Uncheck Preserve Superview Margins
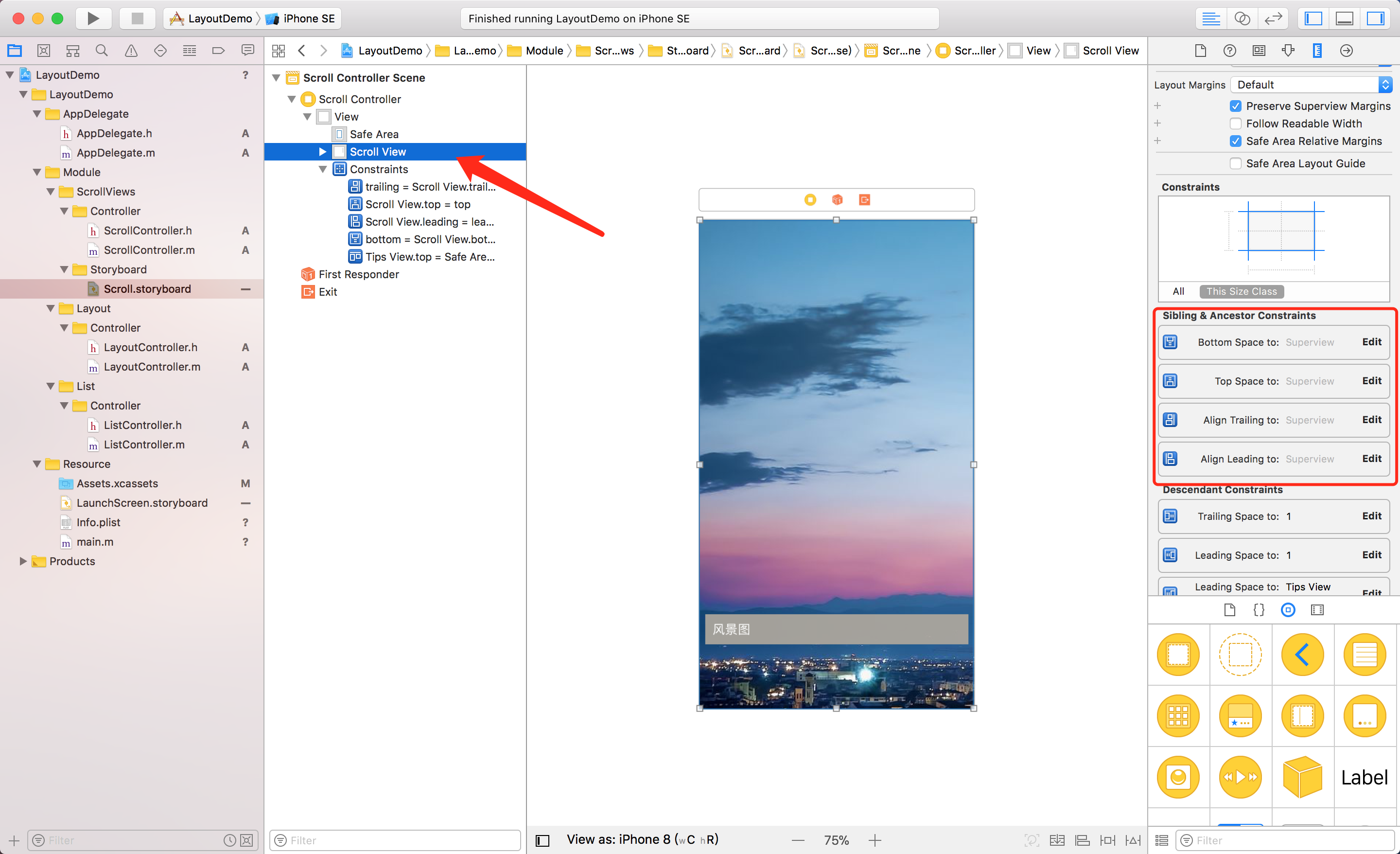The image size is (1400, 854). click(x=1235, y=106)
